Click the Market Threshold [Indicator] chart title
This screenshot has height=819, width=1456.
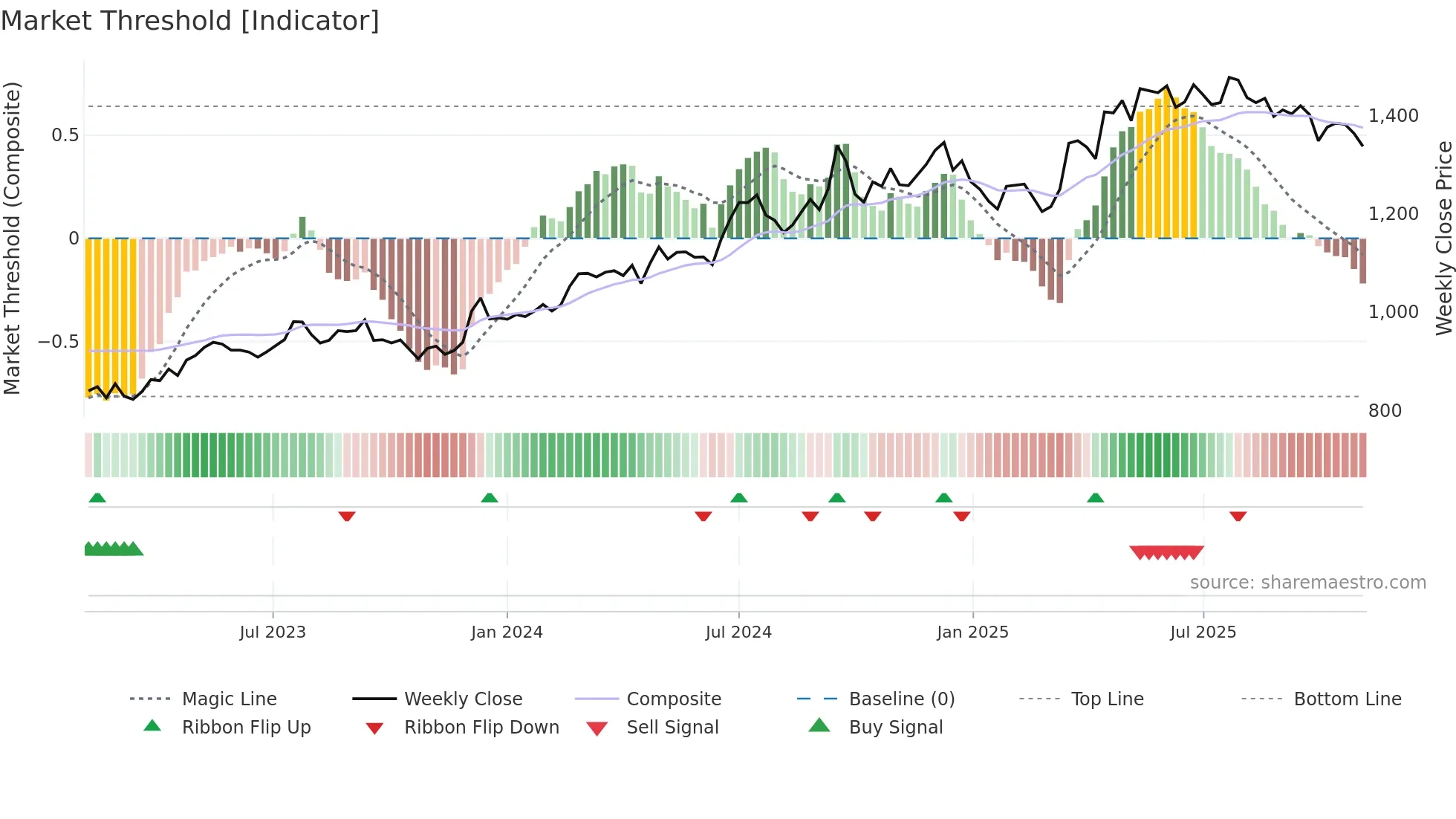coord(190,21)
